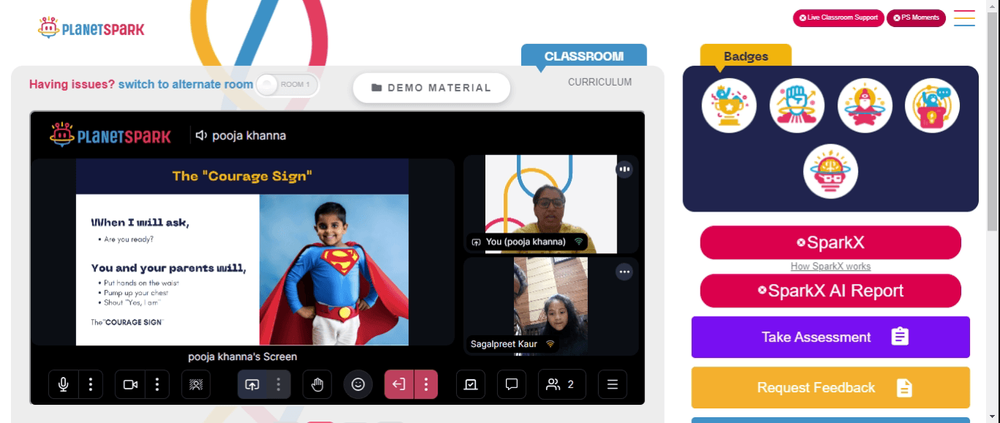Open microphone options three-dot menu
Viewport: 1000px width, 423px height.
(91, 384)
